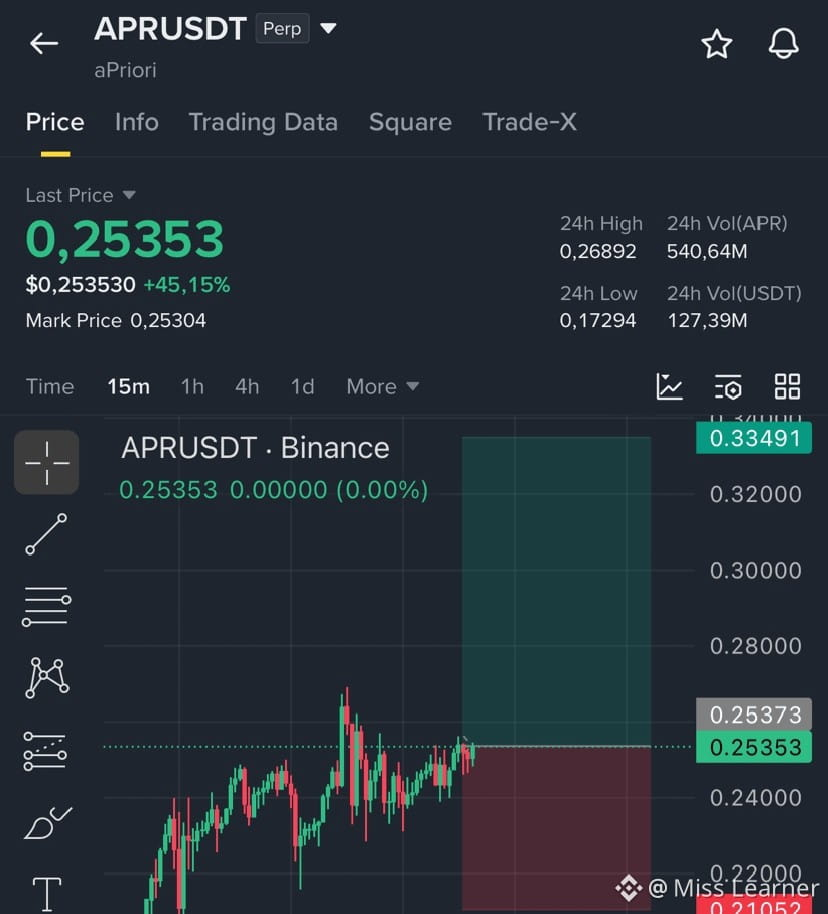
Task: Select the text annotation tool
Action: point(47,894)
